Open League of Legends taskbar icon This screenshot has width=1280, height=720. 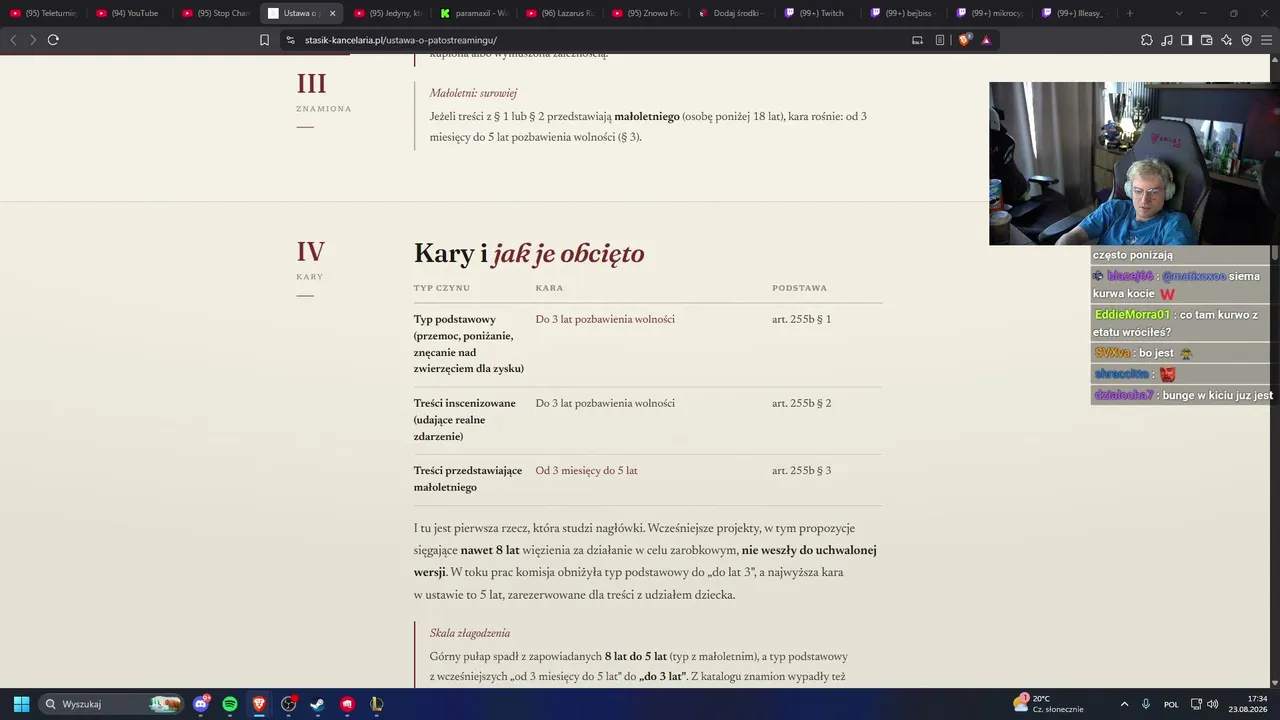click(377, 704)
